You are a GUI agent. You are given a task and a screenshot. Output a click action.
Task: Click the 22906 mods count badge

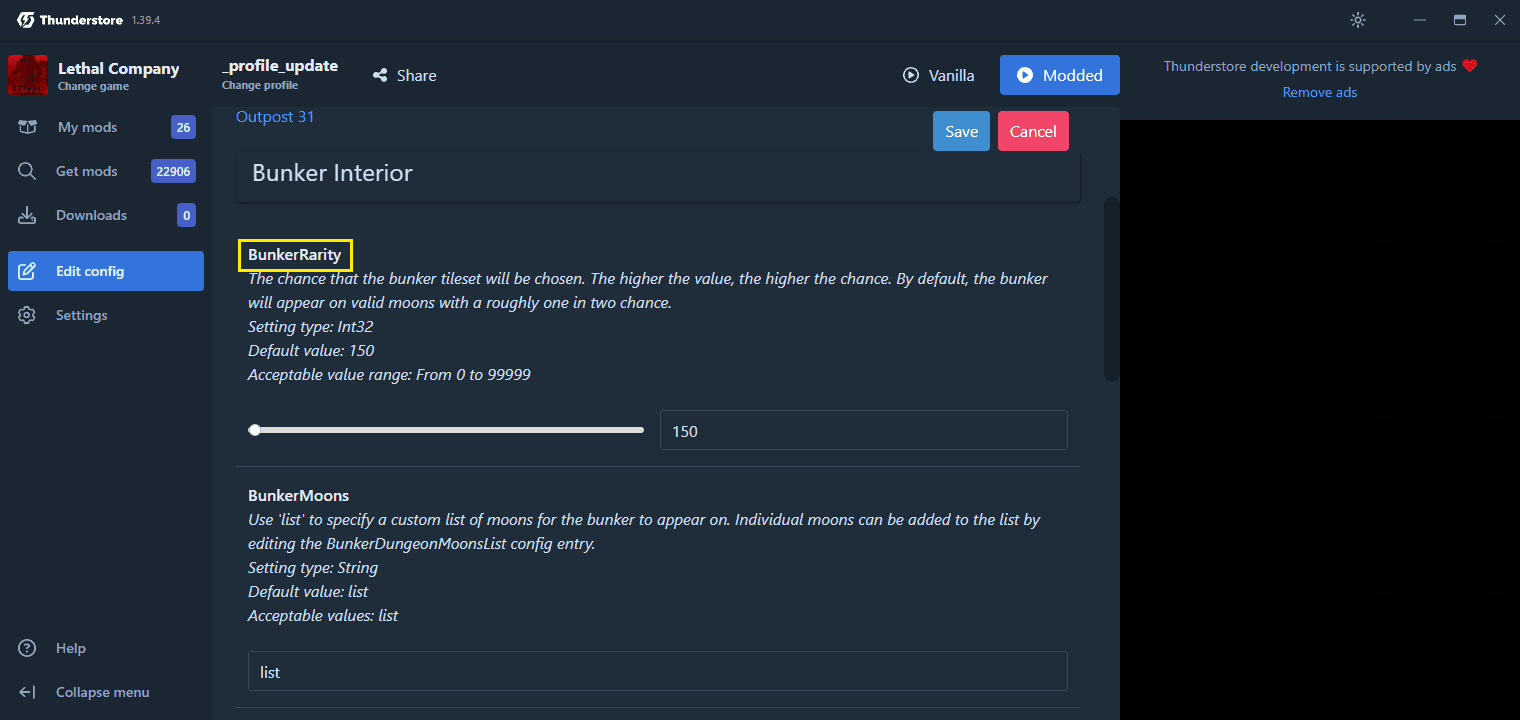(x=173, y=171)
